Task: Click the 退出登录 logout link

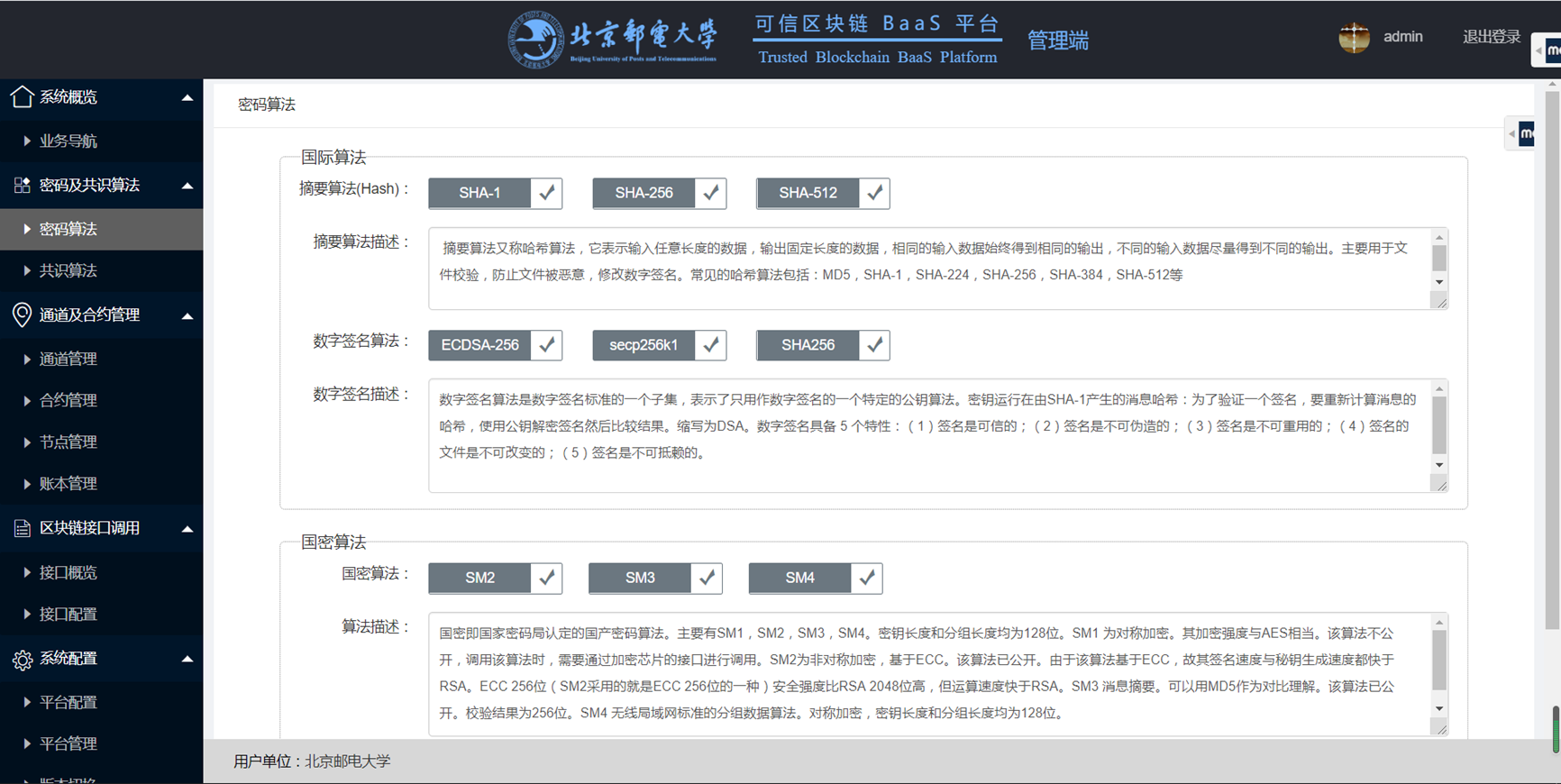Action: click(1491, 37)
